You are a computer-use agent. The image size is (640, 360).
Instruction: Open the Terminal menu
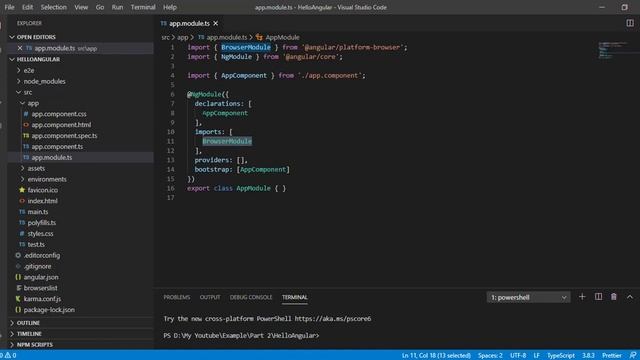point(143,7)
